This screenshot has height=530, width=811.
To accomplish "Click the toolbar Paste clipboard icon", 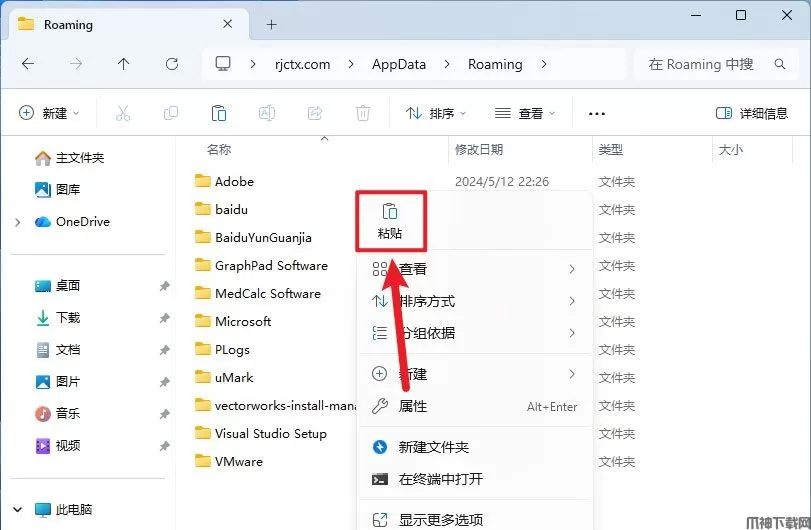I will pyautogui.click(x=219, y=113).
